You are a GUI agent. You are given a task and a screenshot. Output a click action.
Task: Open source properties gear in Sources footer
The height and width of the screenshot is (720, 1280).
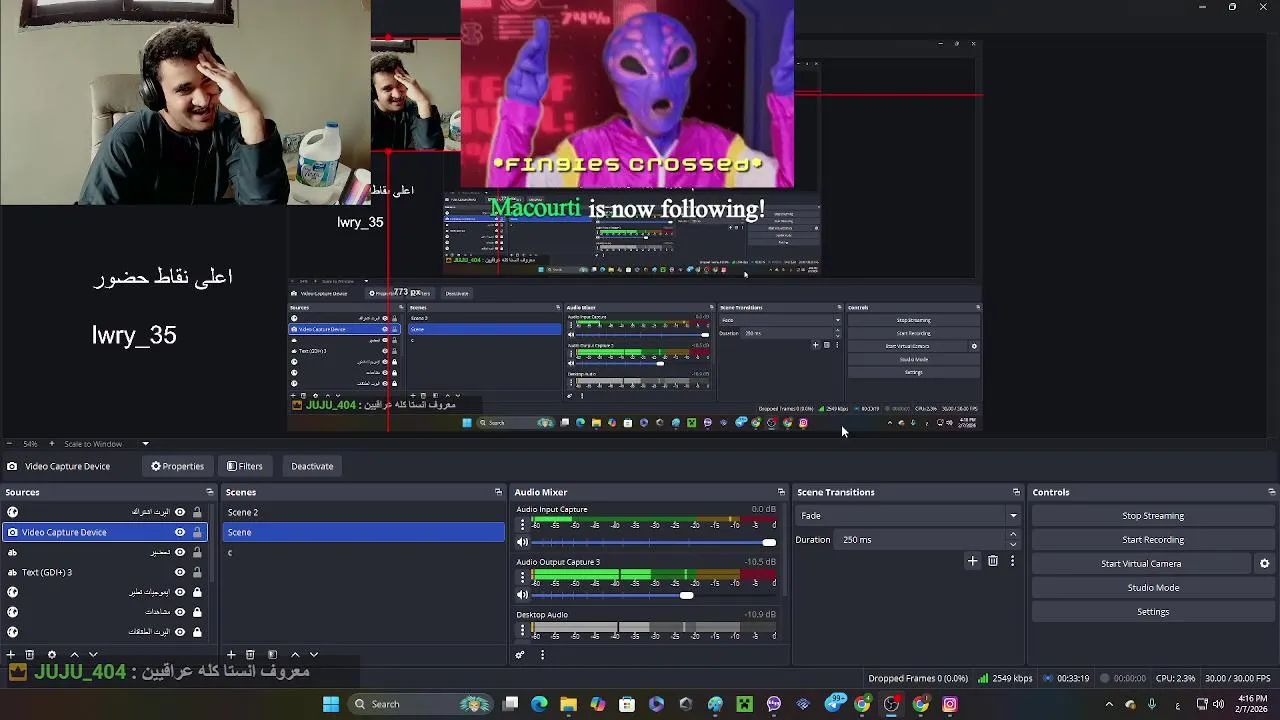pyautogui.click(x=52, y=655)
